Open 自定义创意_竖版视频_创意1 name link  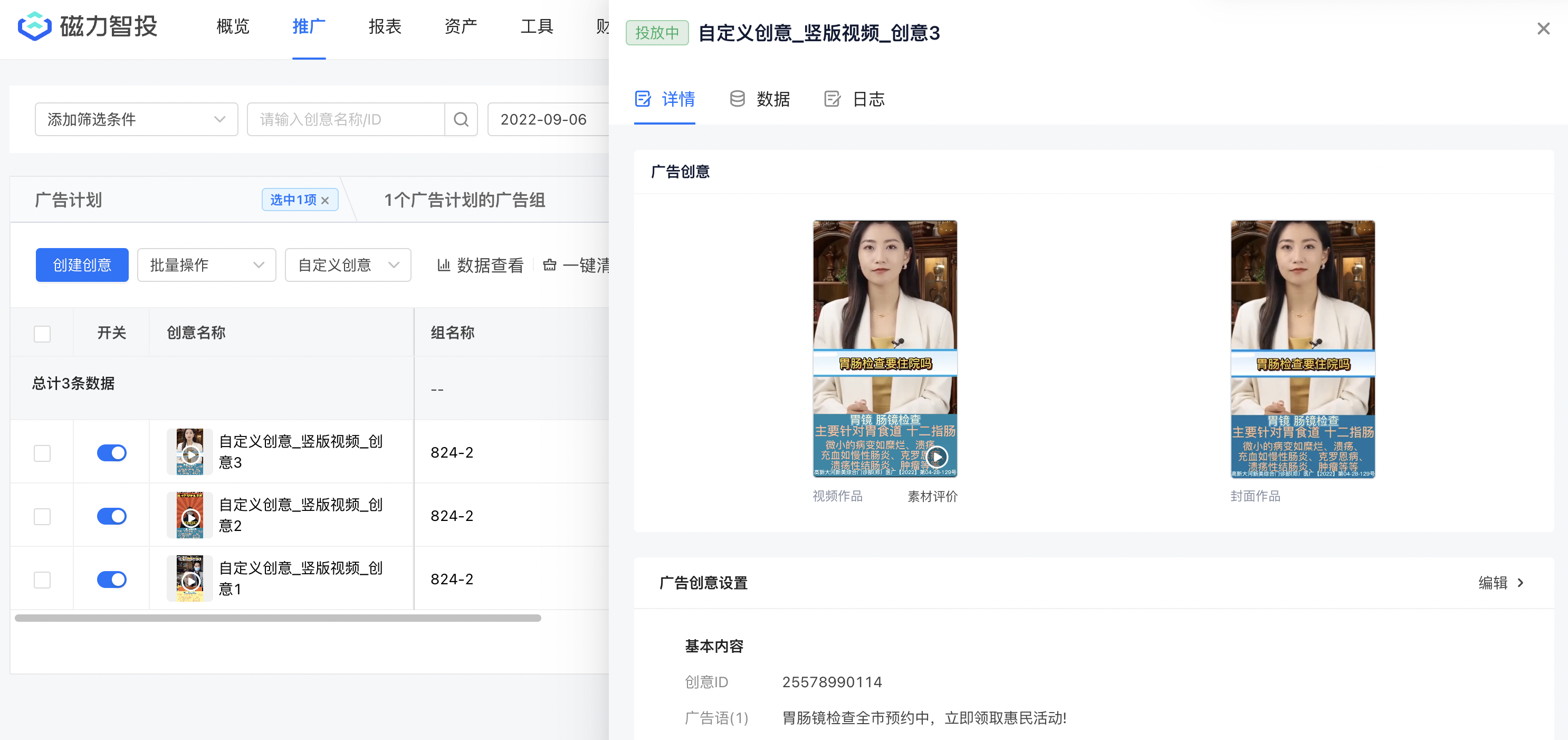click(301, 578)
